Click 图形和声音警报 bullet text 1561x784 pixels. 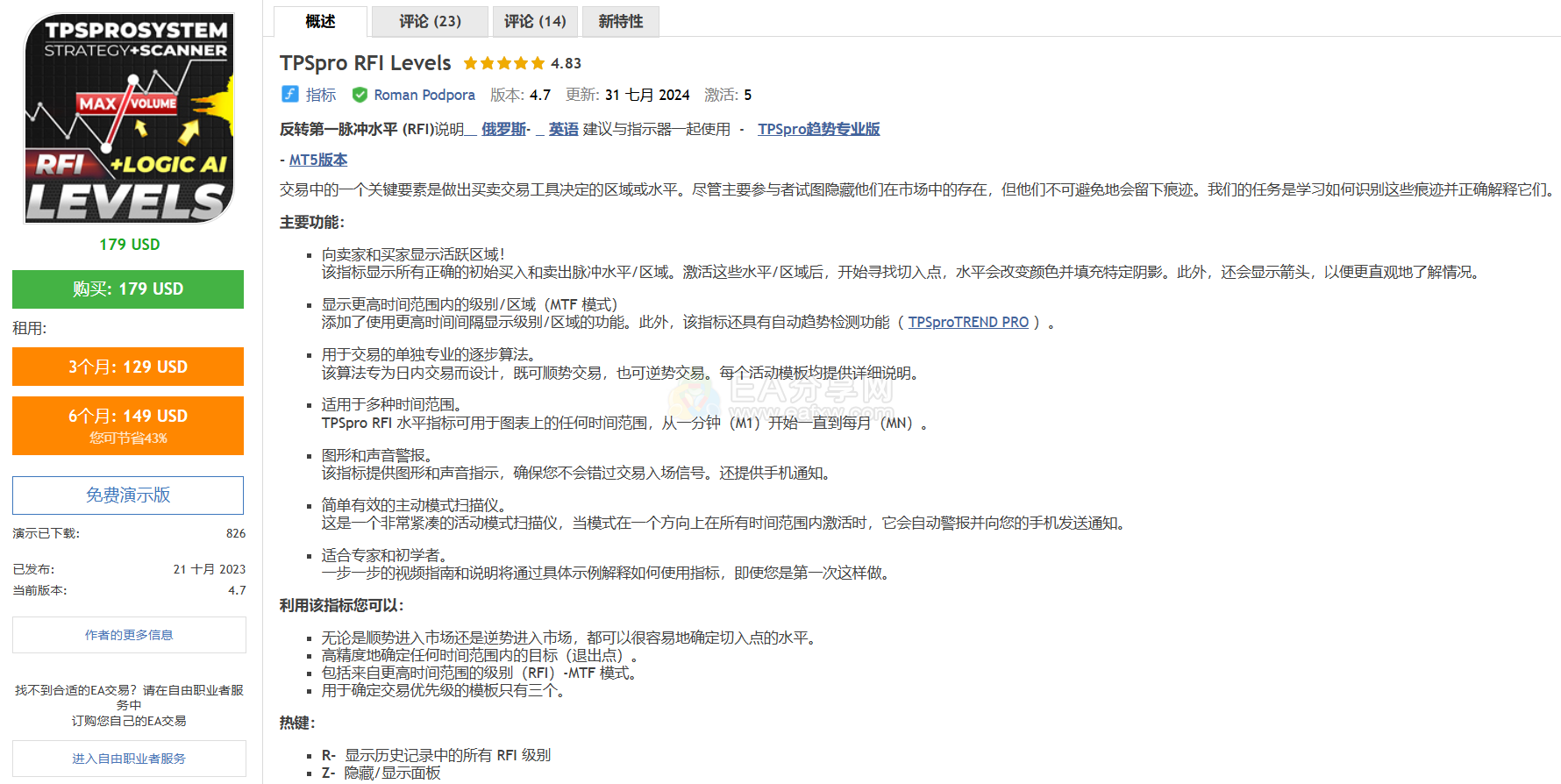376,455
